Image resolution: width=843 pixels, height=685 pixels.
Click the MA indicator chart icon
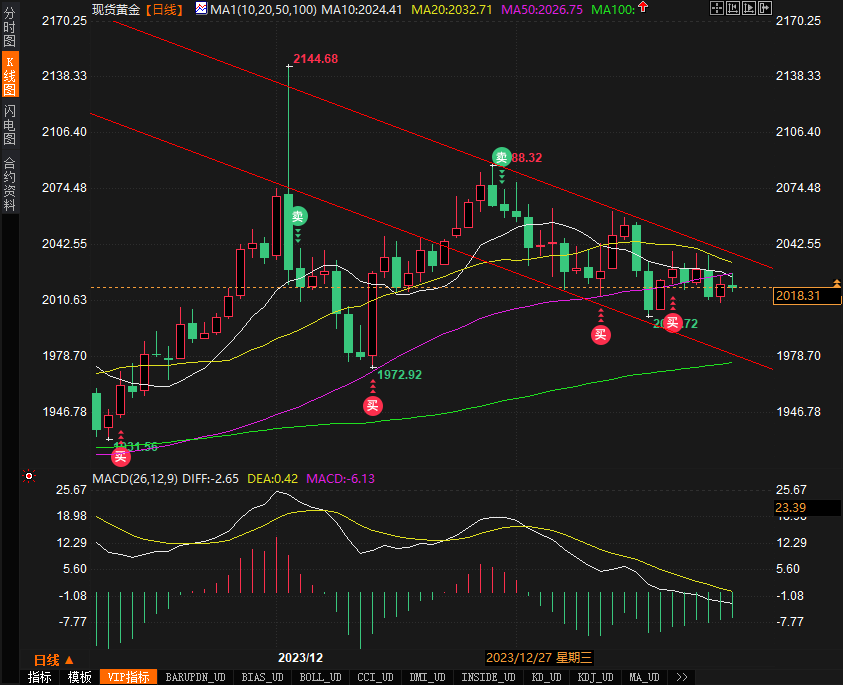(x=201, y=9)
